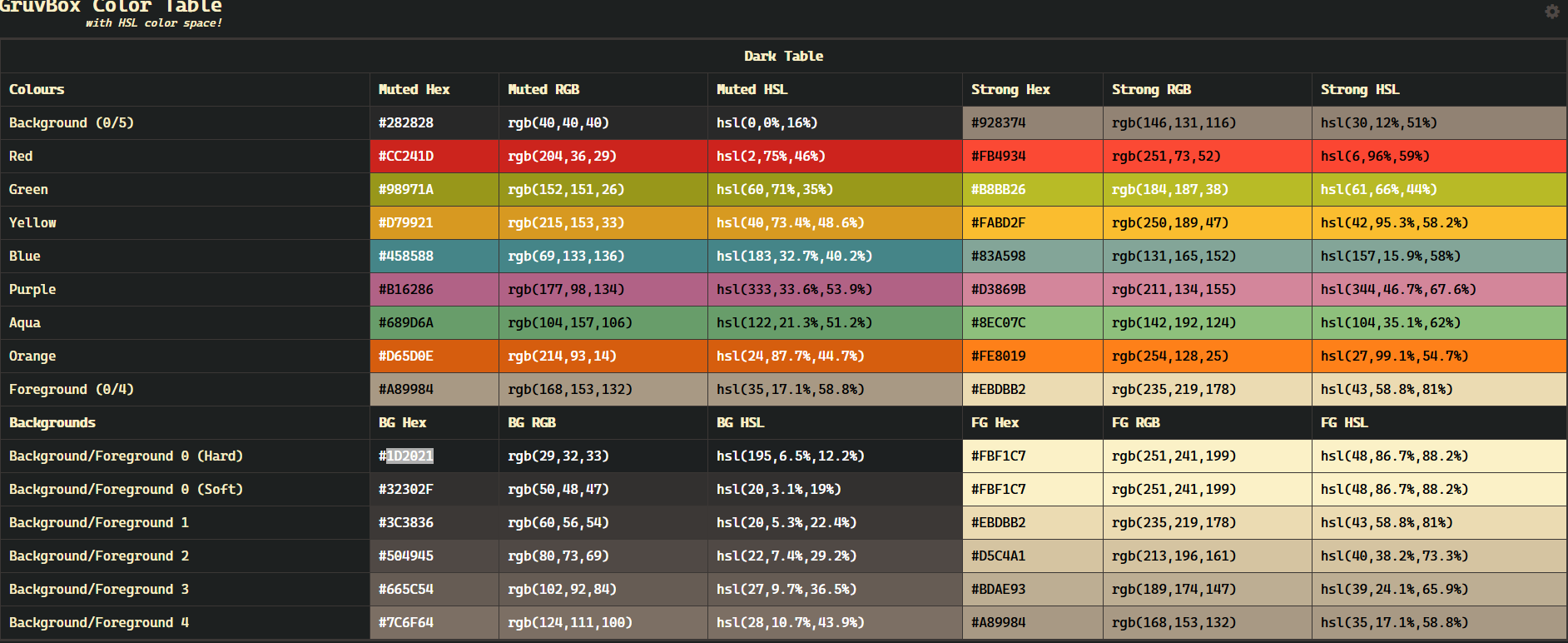This screenshot has width=1568, height=643.
Task: Select the muted green #98971A swatch cell
Action: [434, 189]
